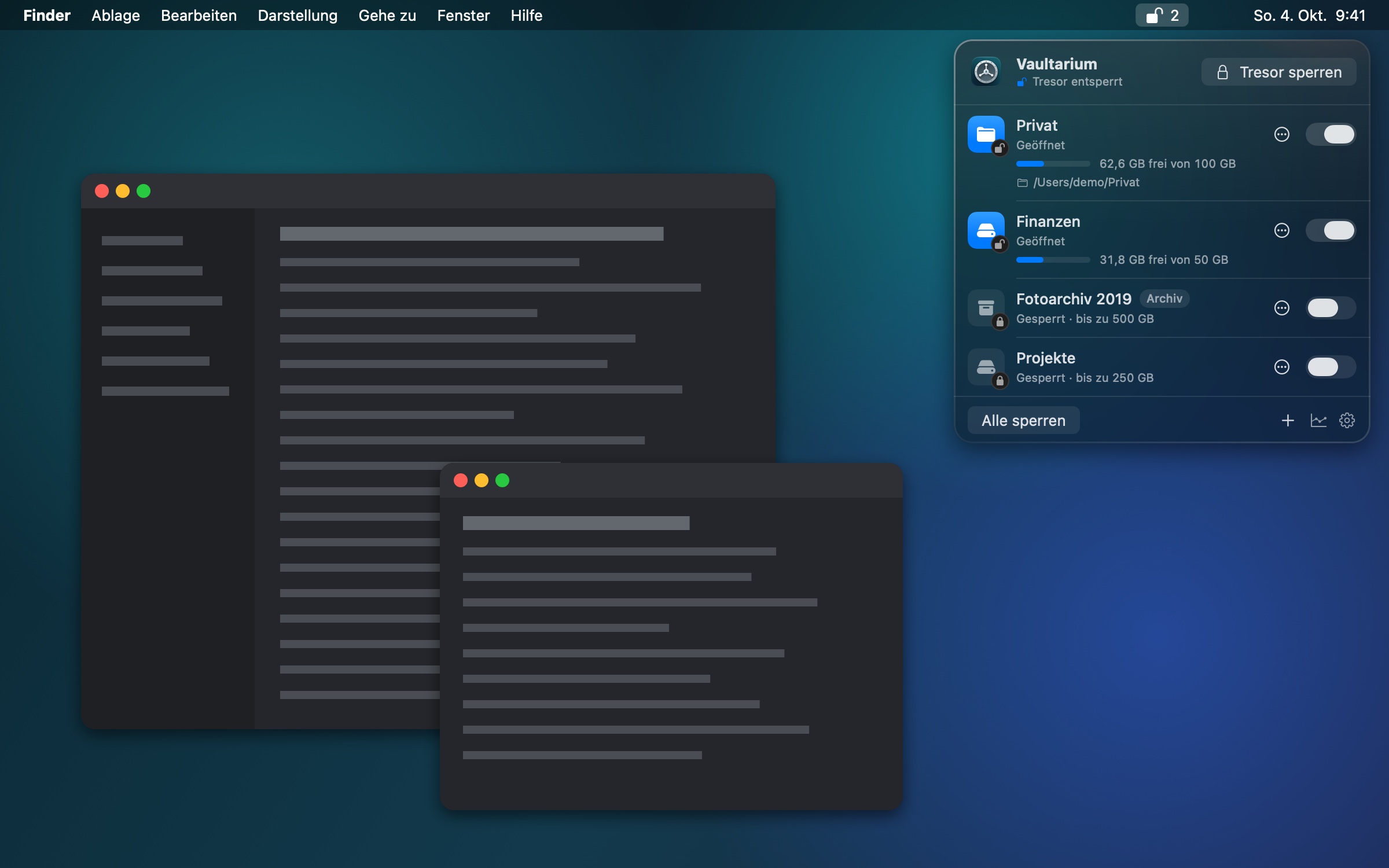Click the Archiv tag on Fotoarchiv 2019
This screenshot has width=1389, height=868.
point(1164,299)
